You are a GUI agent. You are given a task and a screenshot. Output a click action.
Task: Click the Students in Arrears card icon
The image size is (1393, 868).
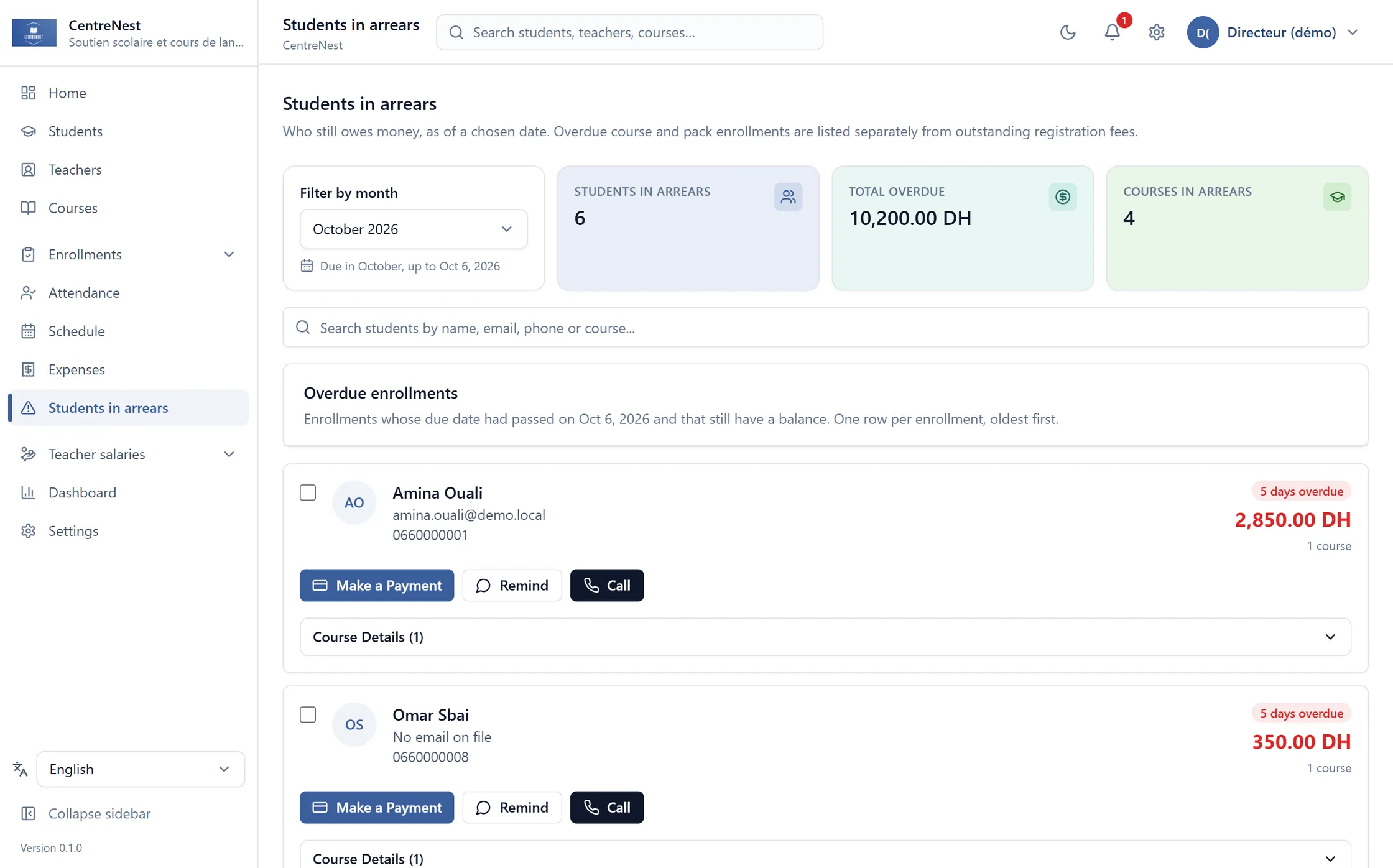coord(788,197)
